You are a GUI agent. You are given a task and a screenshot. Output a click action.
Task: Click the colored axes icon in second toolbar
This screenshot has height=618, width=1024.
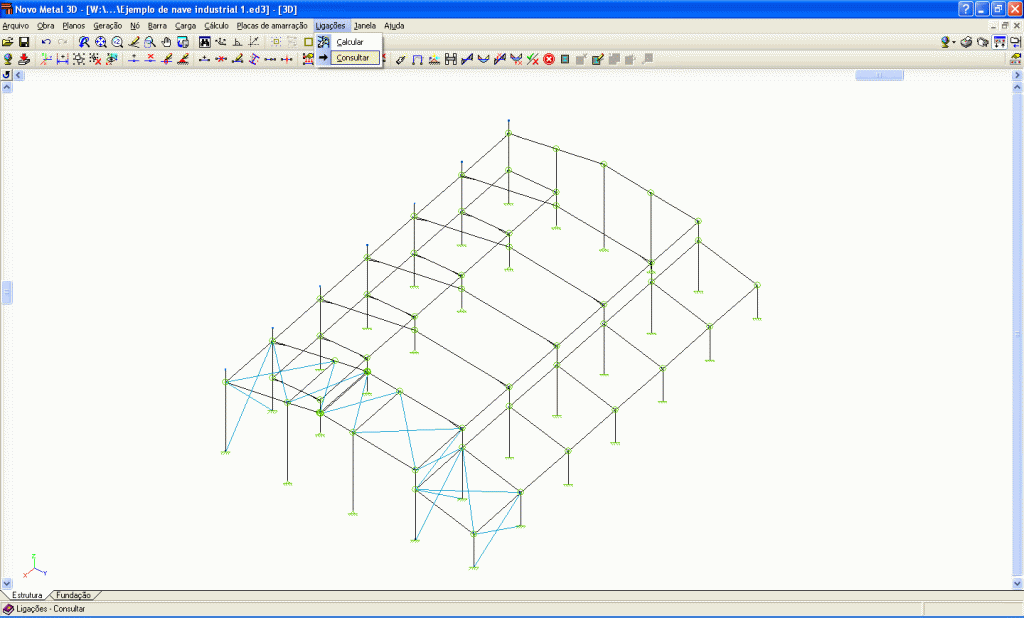46,59
